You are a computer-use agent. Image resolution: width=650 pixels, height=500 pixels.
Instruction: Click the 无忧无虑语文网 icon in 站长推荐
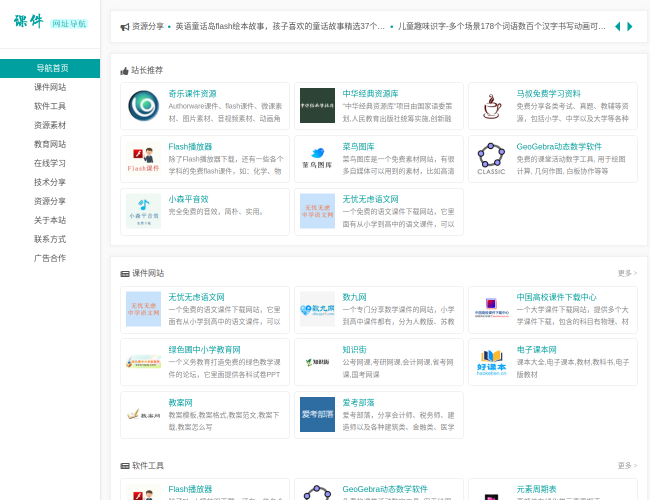tap(318, 211)
